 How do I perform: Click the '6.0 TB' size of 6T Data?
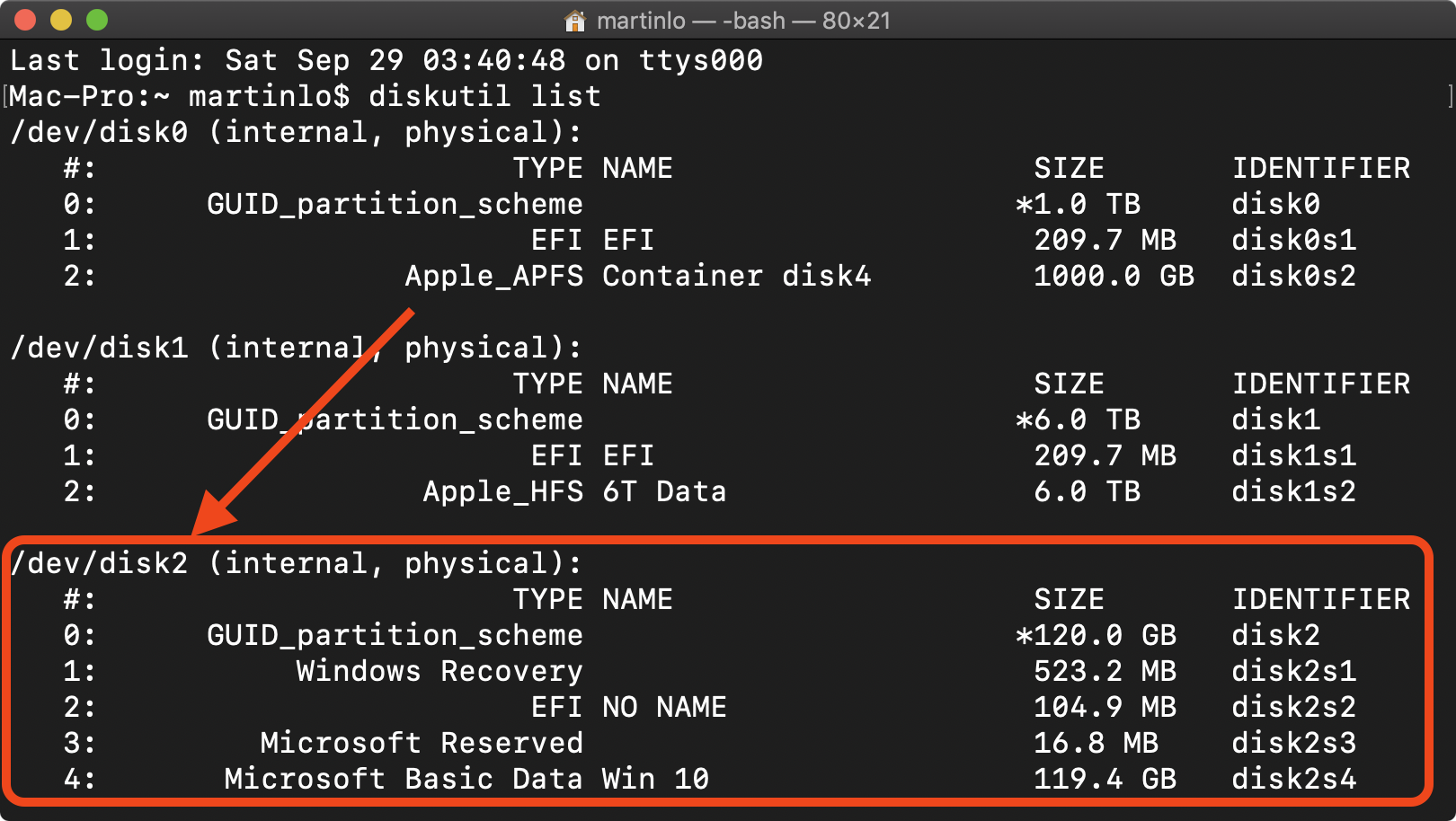point(1087,491)
